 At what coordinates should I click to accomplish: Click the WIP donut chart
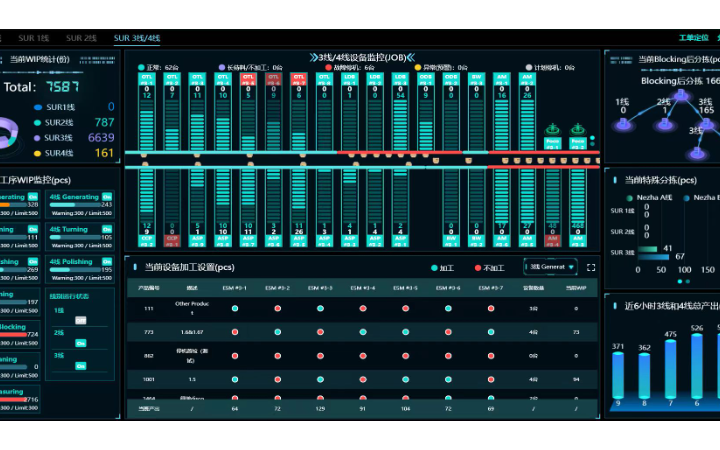(8, 133)
